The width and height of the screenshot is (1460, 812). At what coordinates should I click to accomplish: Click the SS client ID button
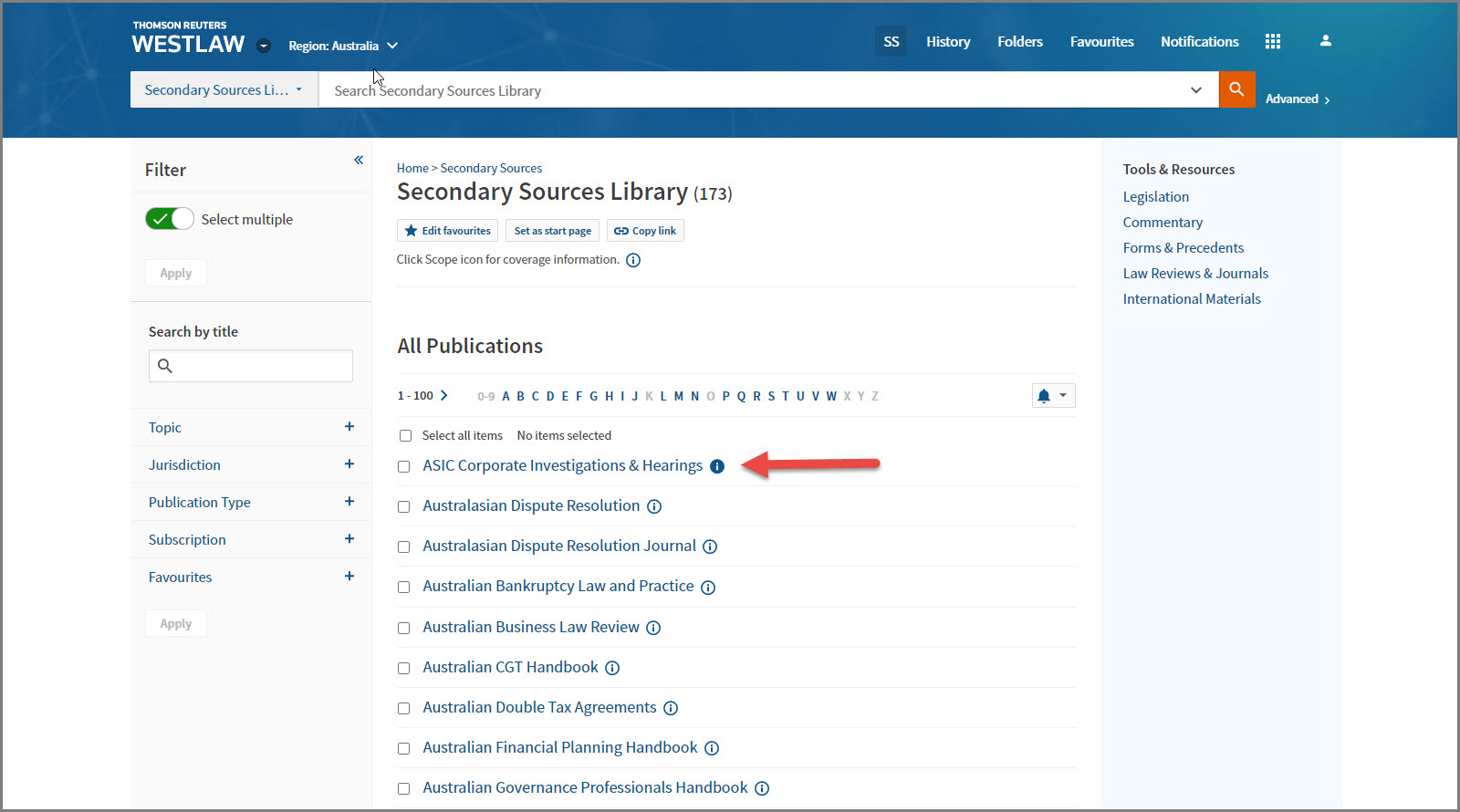click(892, 42)
